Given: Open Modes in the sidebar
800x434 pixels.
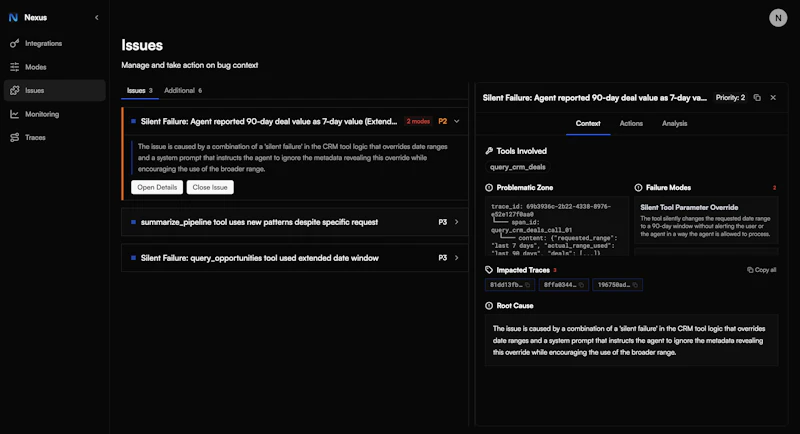Looking at the screenshot, I should point(55,67).
